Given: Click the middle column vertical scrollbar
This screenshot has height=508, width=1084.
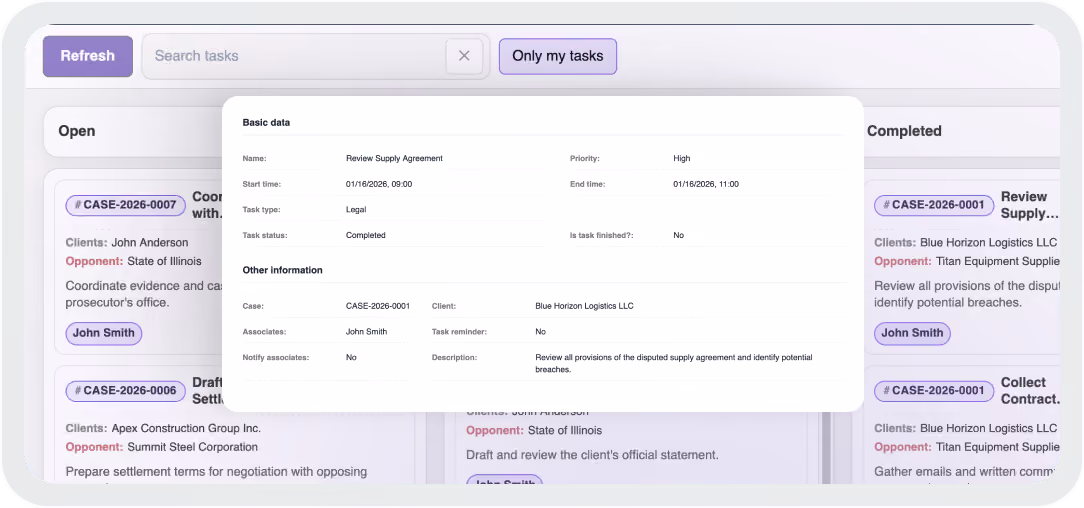Looking at the screenshot, I should [x=825, y=446].
